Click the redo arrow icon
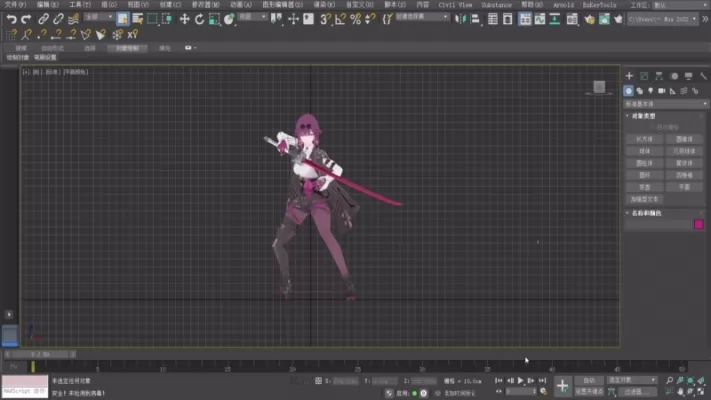Image resolution: width=711 pixels, height=400 pixels. click(x=26, y=19)
